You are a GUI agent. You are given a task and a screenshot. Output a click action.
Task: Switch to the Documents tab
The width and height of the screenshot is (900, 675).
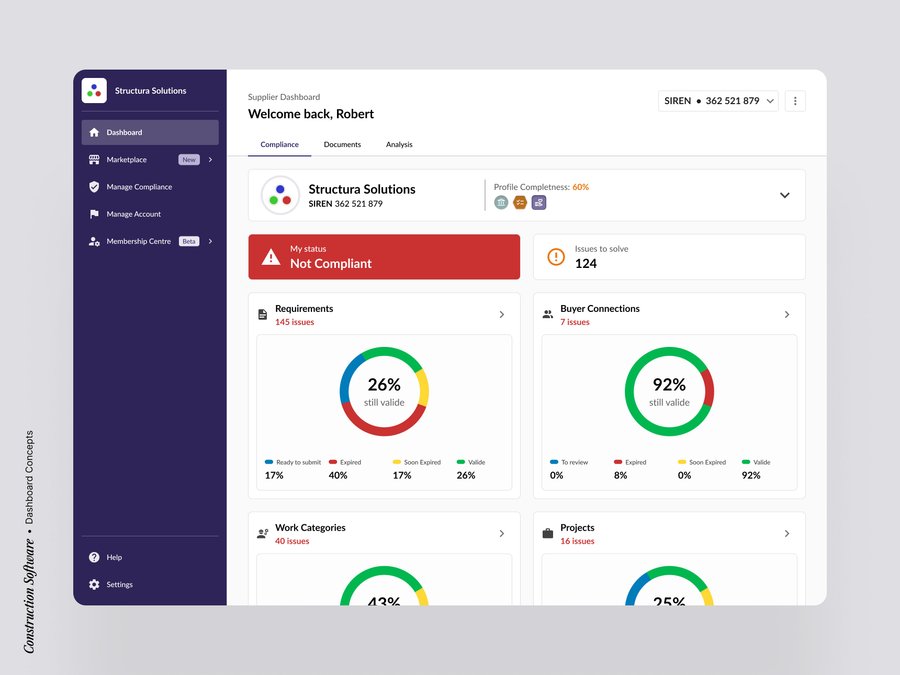(x=342, y=145)
